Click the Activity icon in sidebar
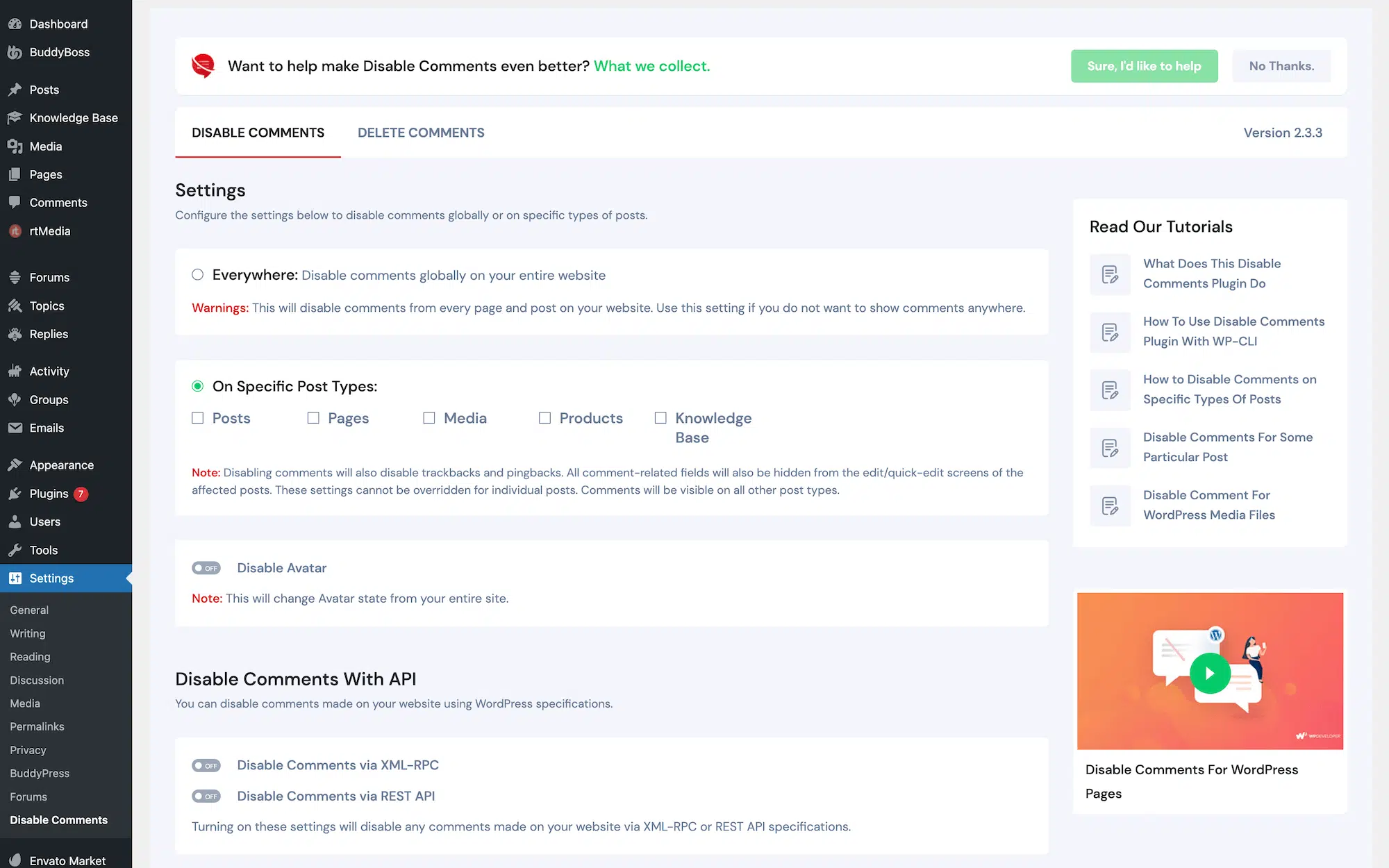 click(x=15, y=371)
